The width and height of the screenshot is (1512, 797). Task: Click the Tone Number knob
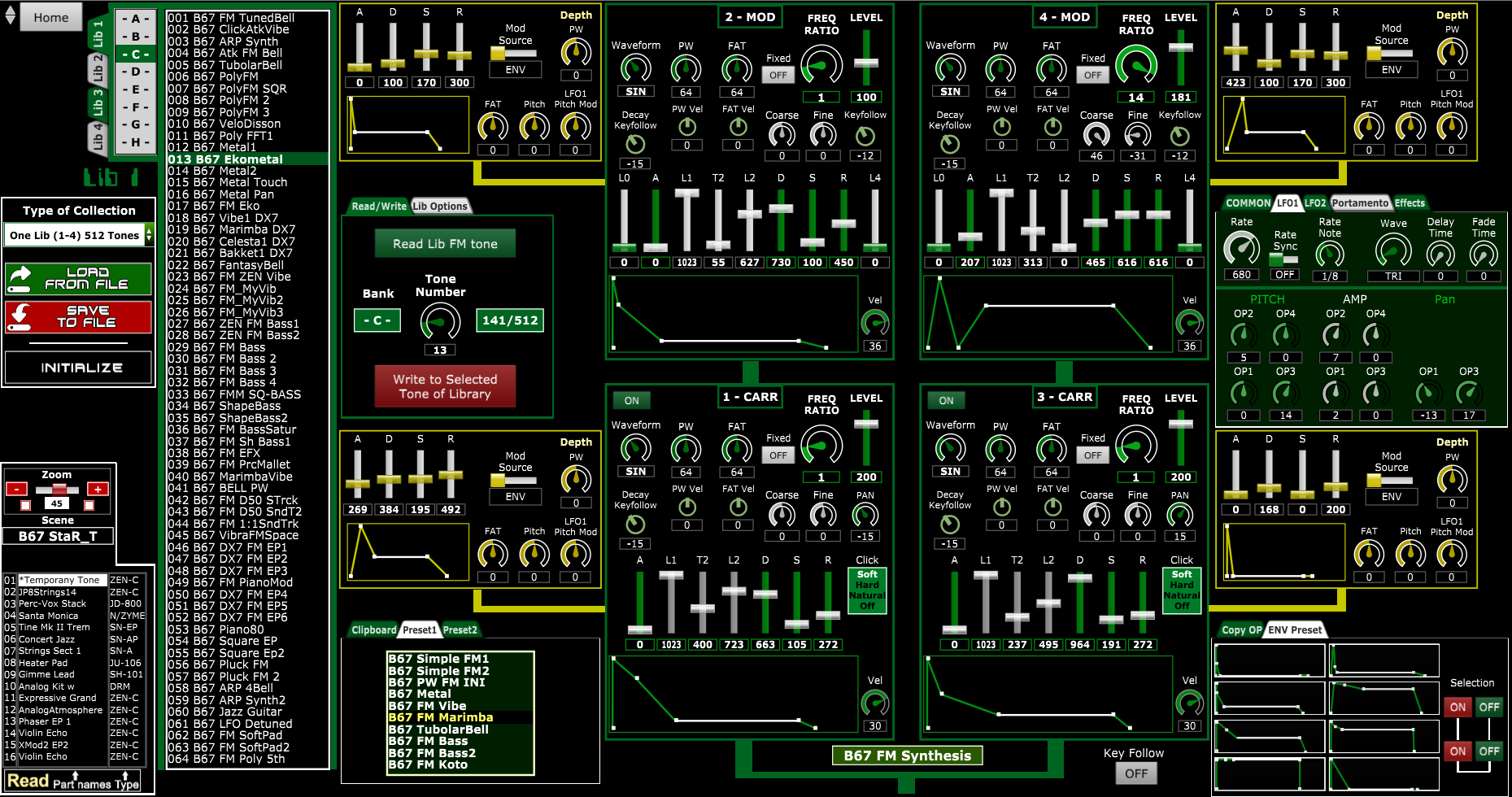(x=440, y=322)
